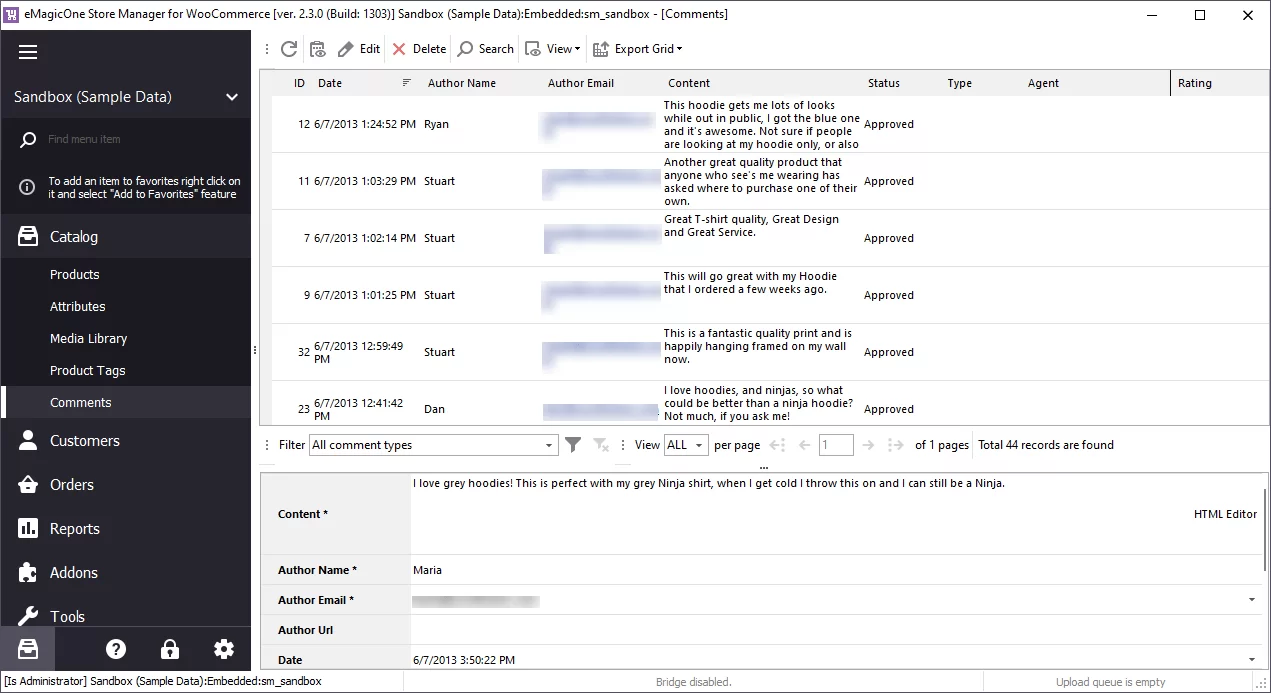The height and width of the screenshot is (693, 1271).
Task: Click the page number input field
Action: pyautogui.click(x=836, y=444)
